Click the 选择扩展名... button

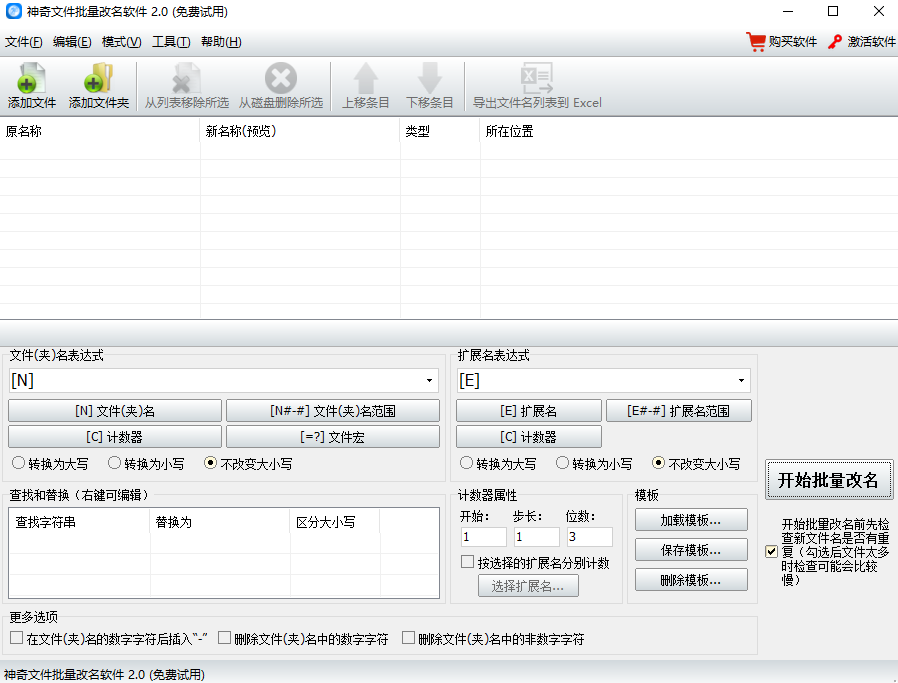[528, 586]
